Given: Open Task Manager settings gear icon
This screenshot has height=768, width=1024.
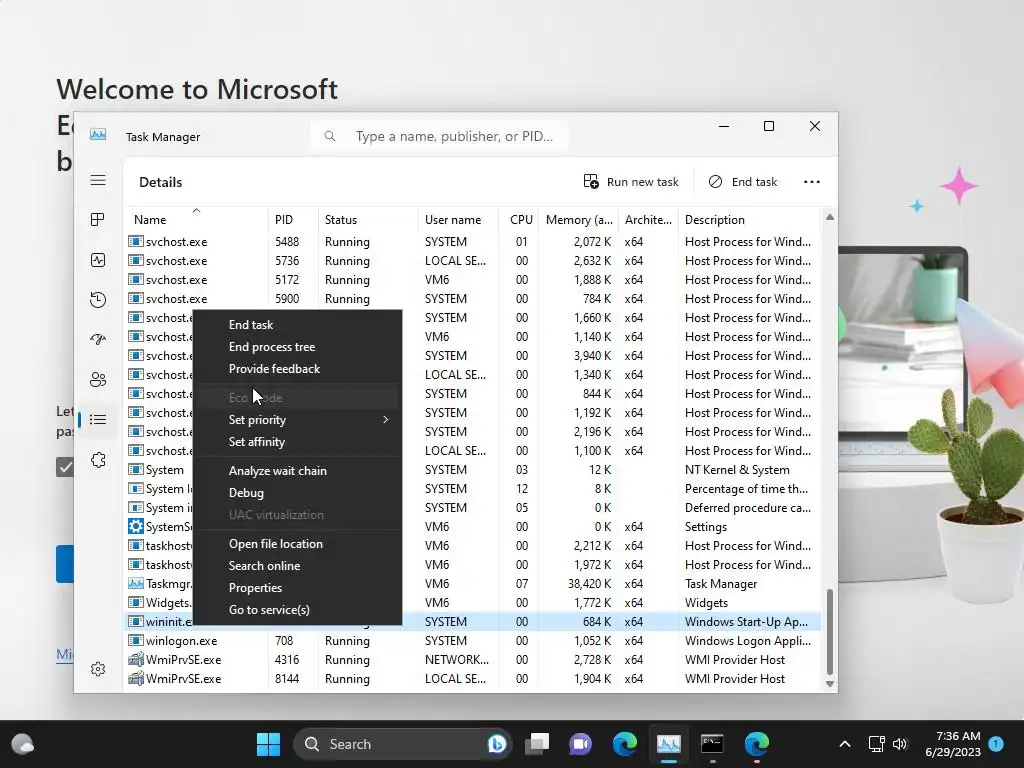Looking at the screenshot, I should tap(98, 669).
